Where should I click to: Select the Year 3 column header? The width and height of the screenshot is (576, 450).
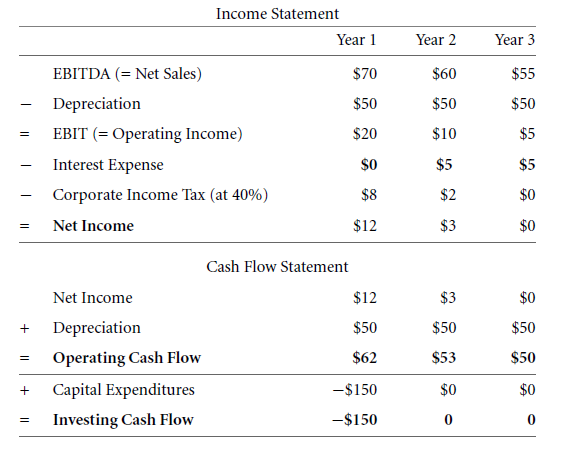[x=515, y=40]
